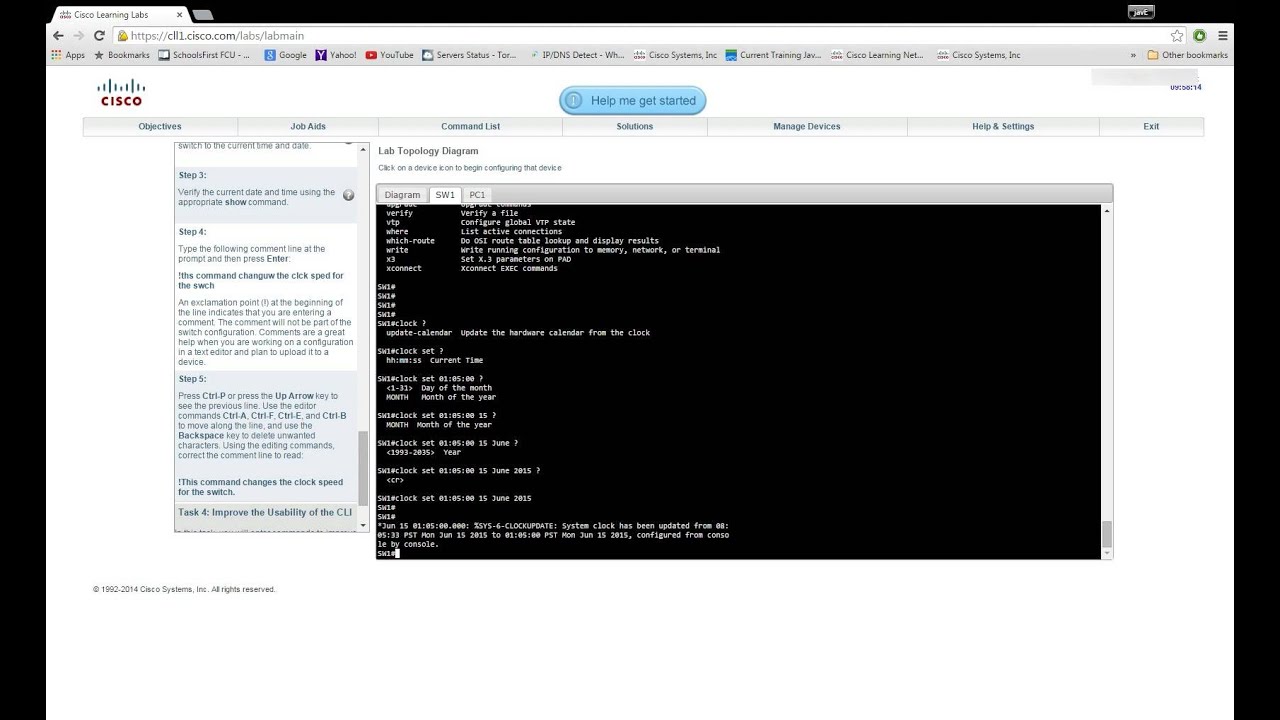This screenshot has height=720, width=1280.
Task: Select the PC1 device tab
Action: (477, 195)
